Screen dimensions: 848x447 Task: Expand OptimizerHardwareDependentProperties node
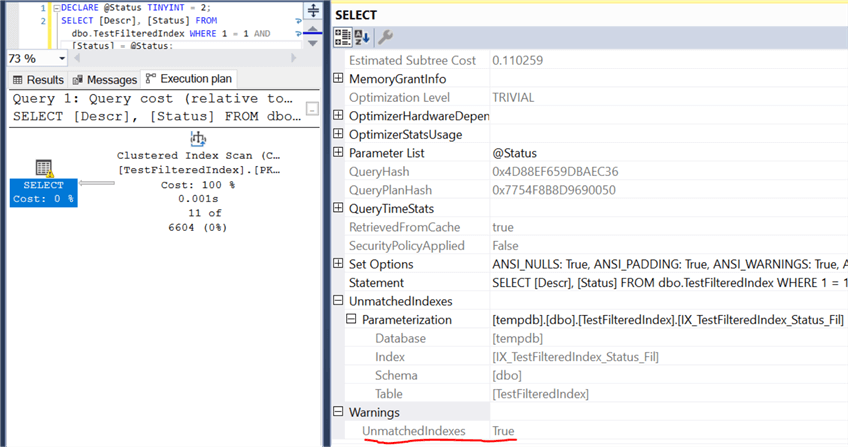pyautogui.click(x=338, y=115)
